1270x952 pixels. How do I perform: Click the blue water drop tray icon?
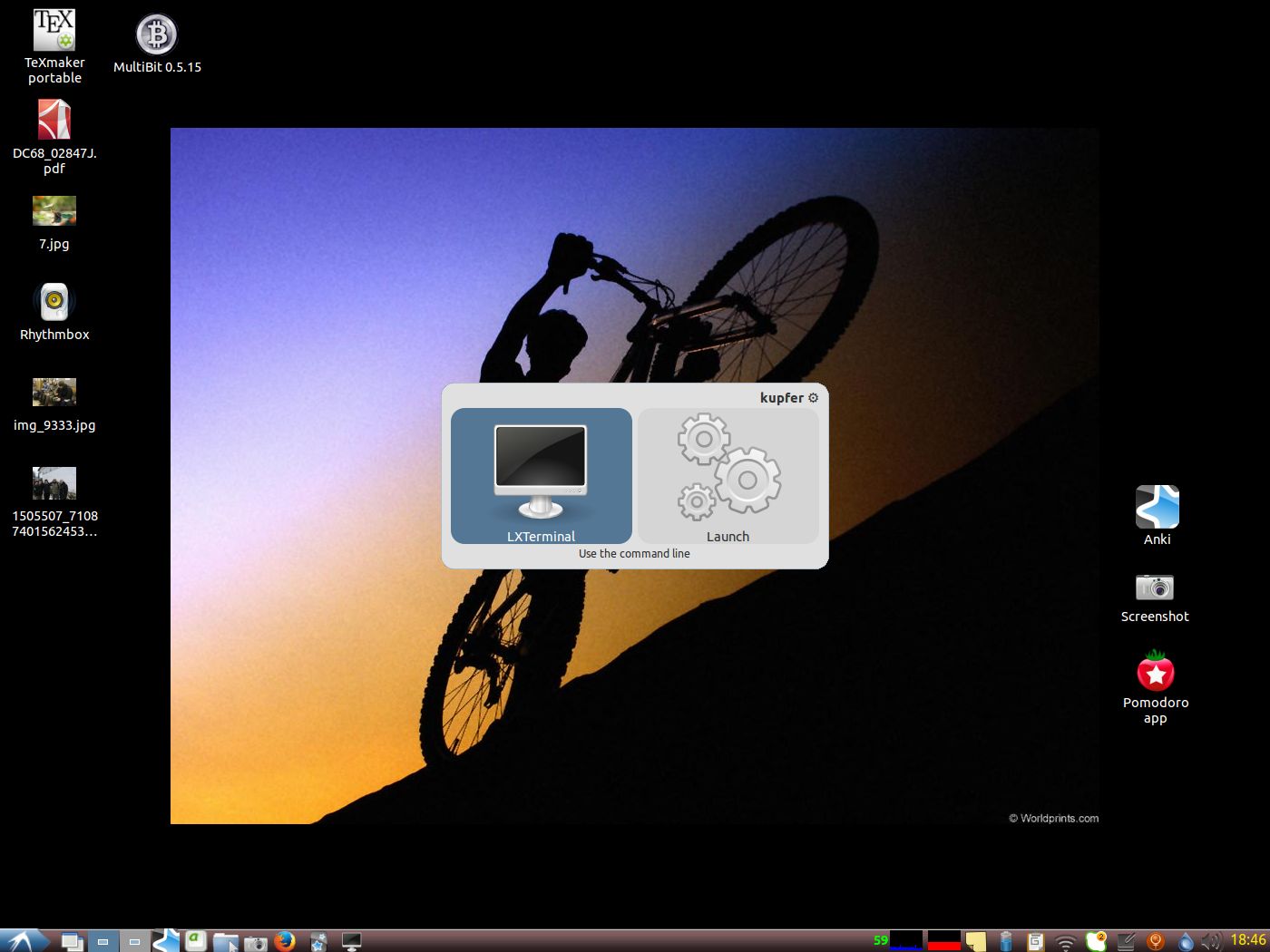(x=1186, y=941)
